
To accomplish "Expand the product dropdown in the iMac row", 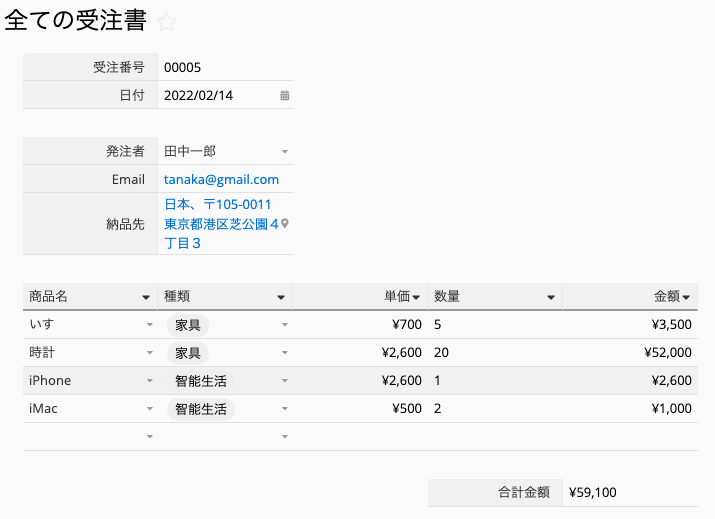I will 150,409.
